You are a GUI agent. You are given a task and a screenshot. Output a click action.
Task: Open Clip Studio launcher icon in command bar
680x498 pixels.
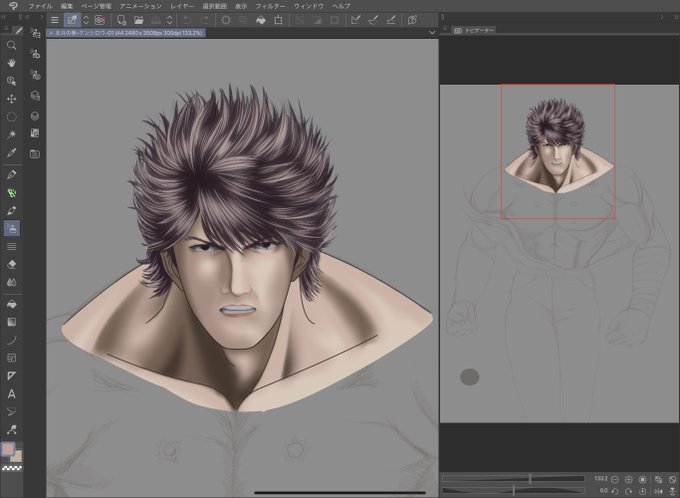tap(99, 20)
